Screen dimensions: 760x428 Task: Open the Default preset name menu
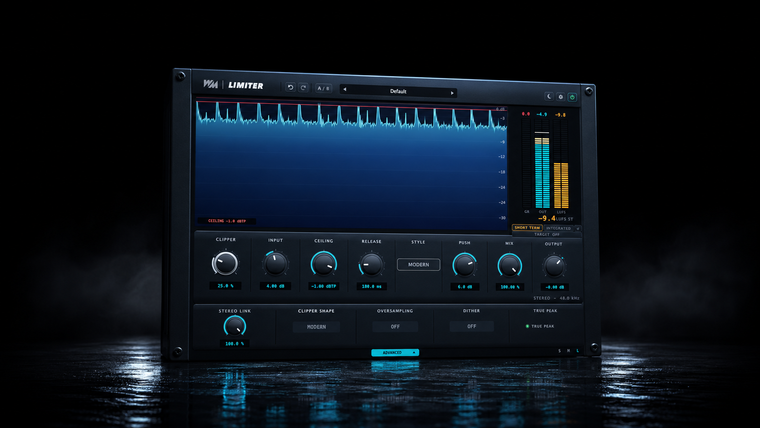click(x=398, y=91)
